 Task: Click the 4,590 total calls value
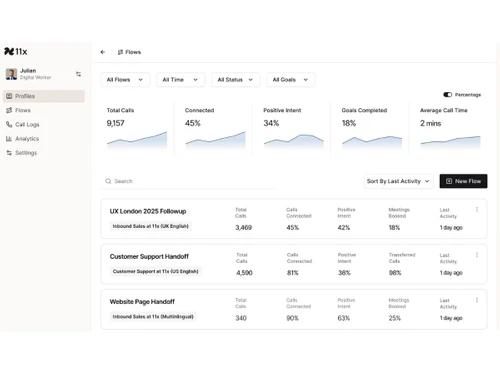click(x=244, y=273)
